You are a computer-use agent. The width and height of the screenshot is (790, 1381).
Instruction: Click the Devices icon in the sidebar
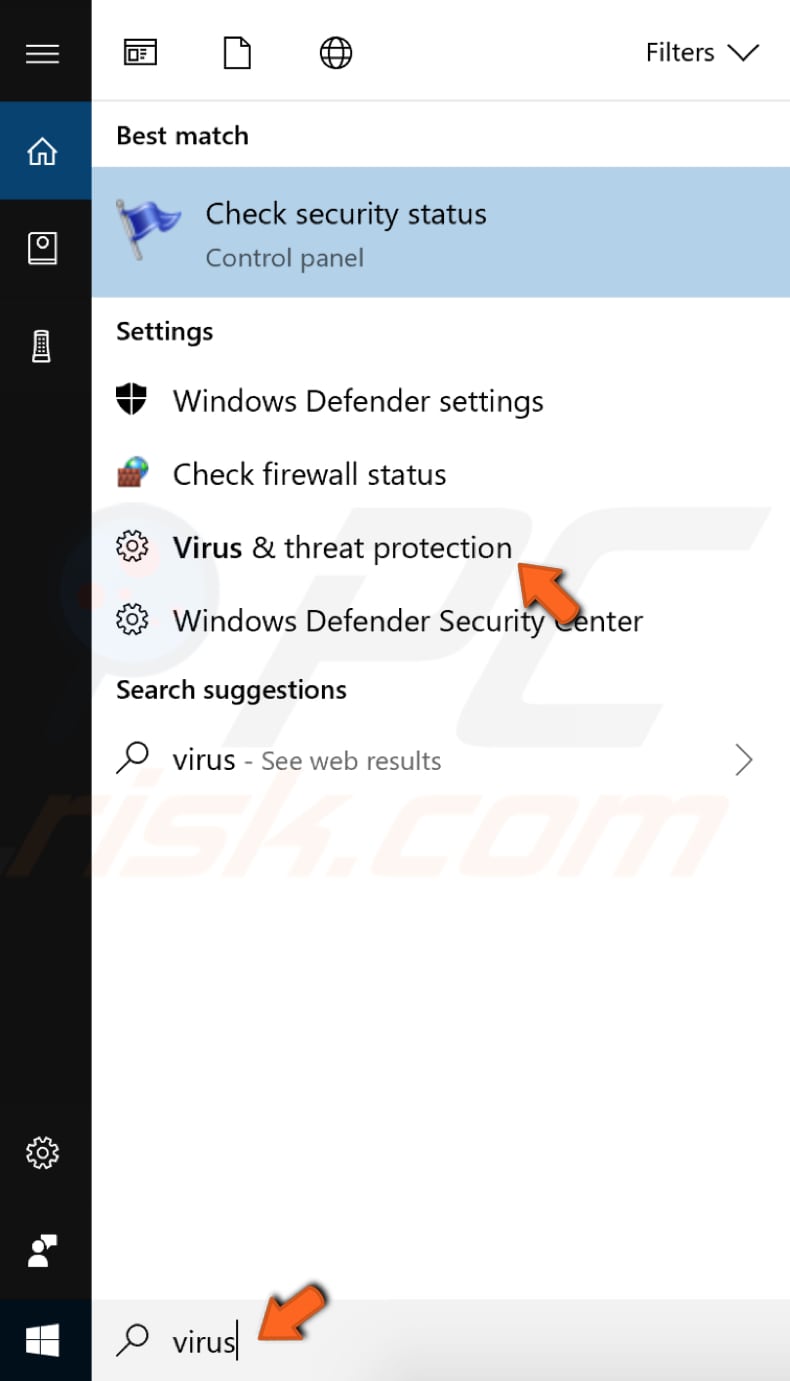(44, 344)
